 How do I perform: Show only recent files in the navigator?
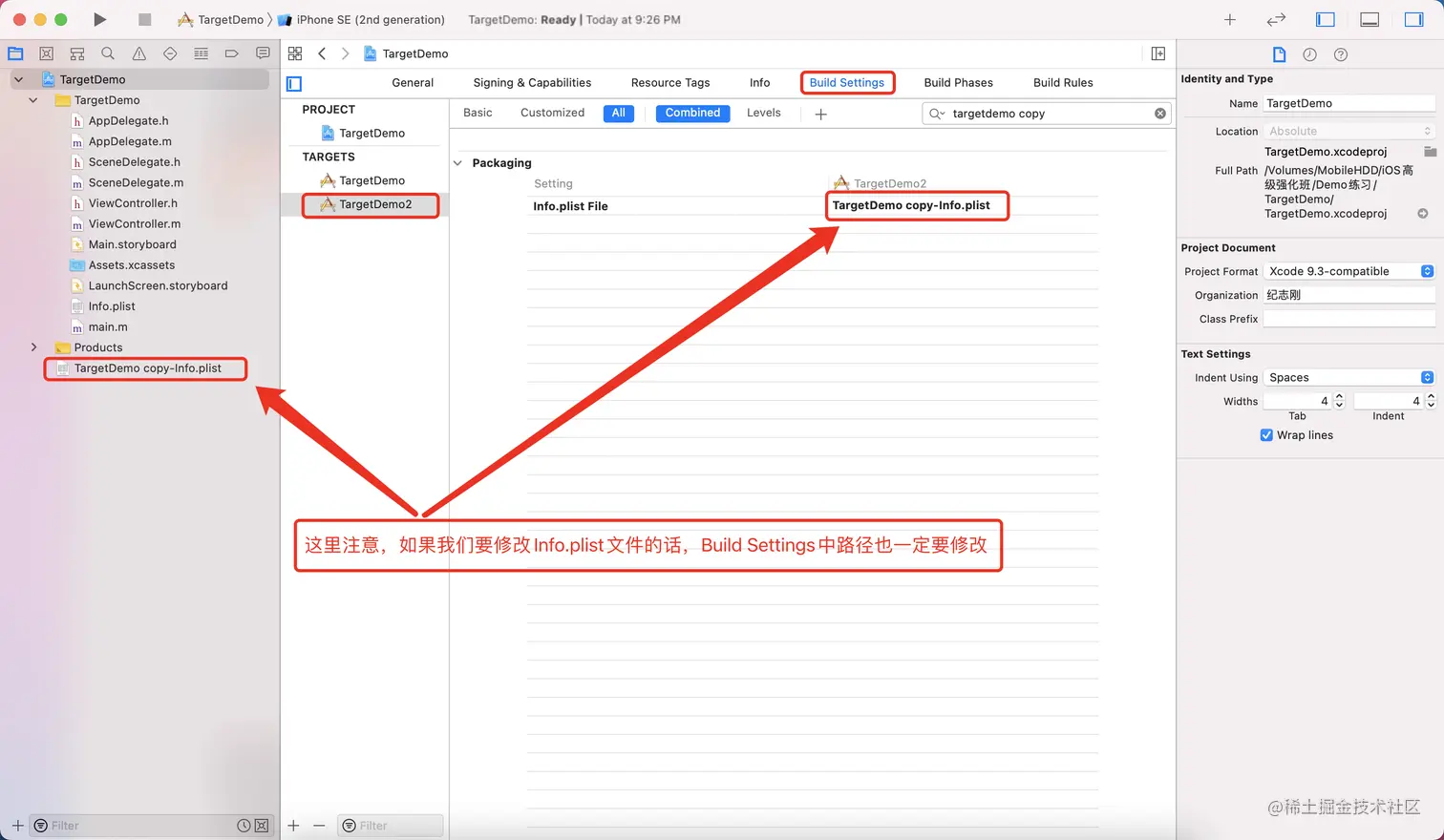244,826
